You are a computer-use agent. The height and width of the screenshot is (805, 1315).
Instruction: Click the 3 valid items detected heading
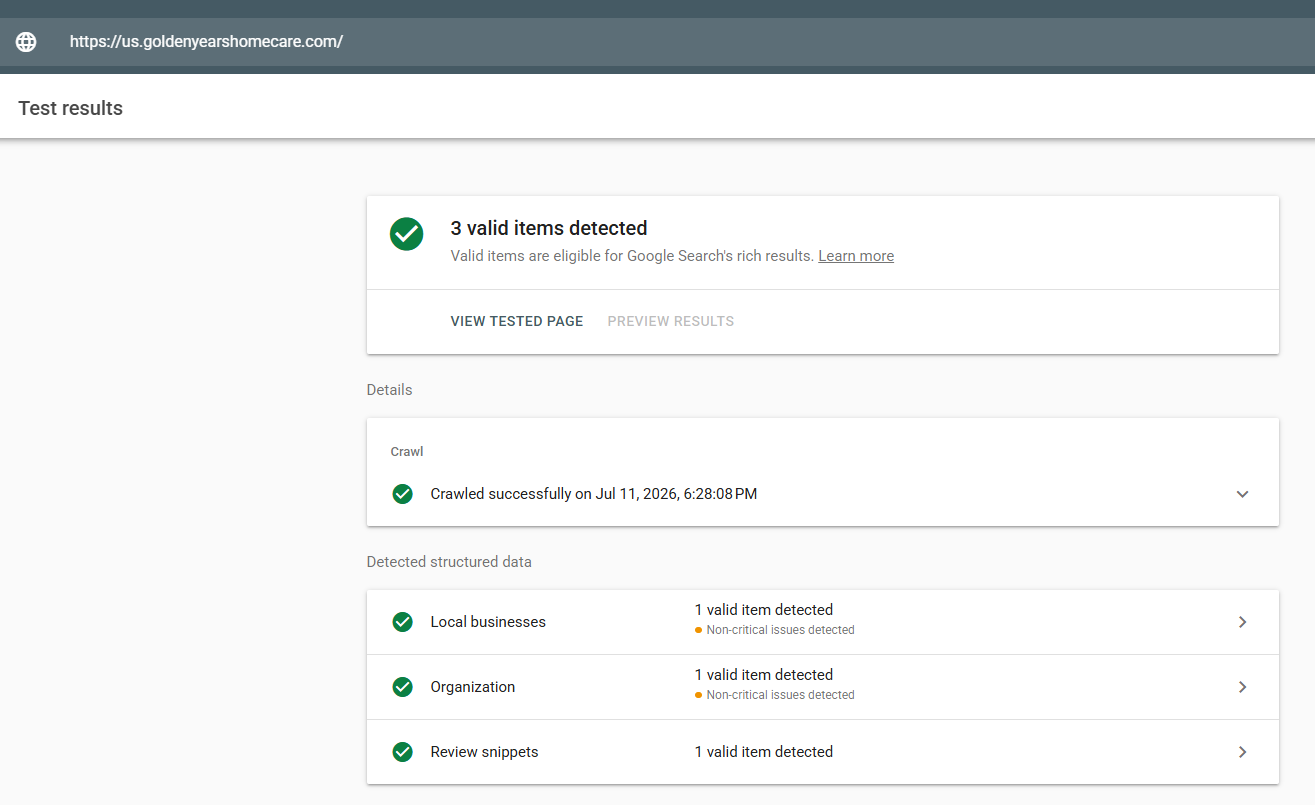tap(549, 228)
